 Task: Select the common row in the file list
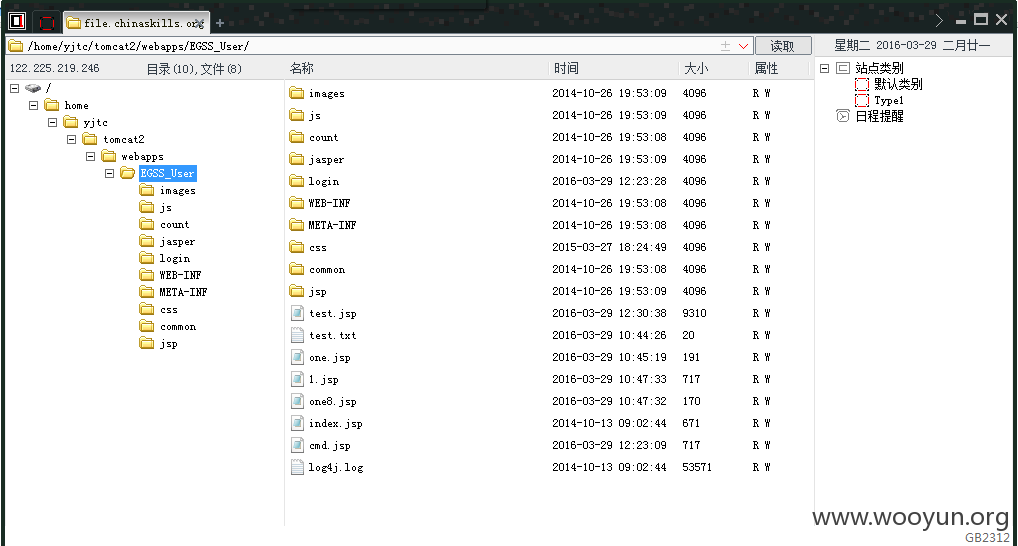549,269
